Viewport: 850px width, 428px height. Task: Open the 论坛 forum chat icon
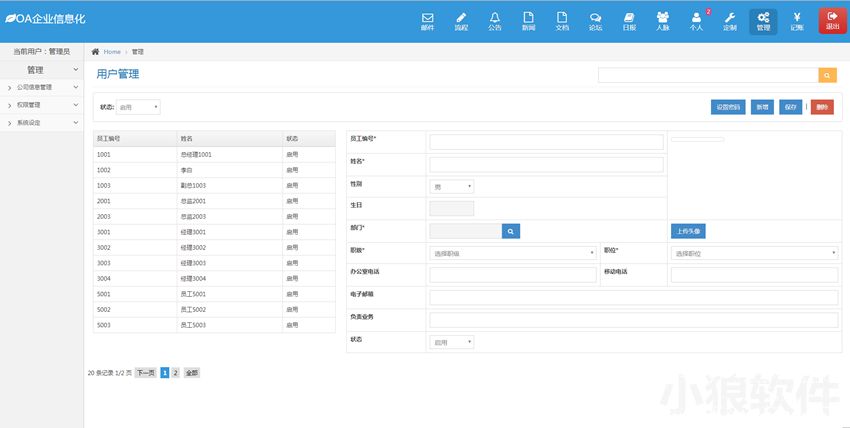pyautogui.click(x=595, y=21)
